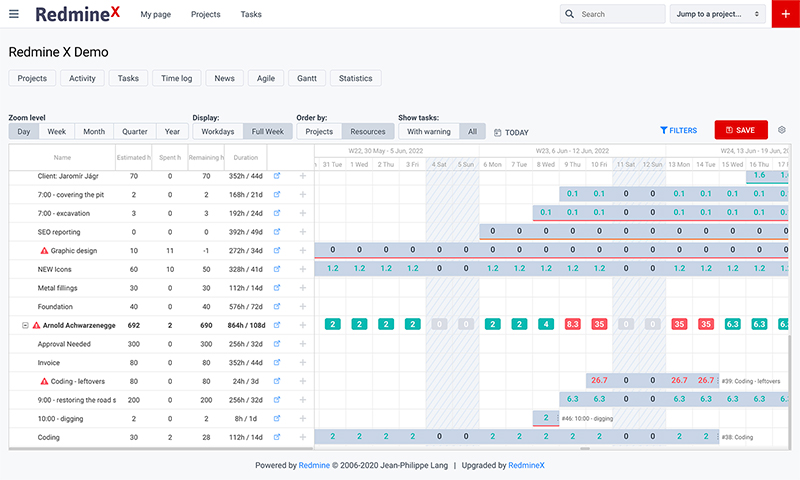Viewport: 800px width, 480px height.
Task: Click warning triangle beside Graphic design
Action: point(44,250)
